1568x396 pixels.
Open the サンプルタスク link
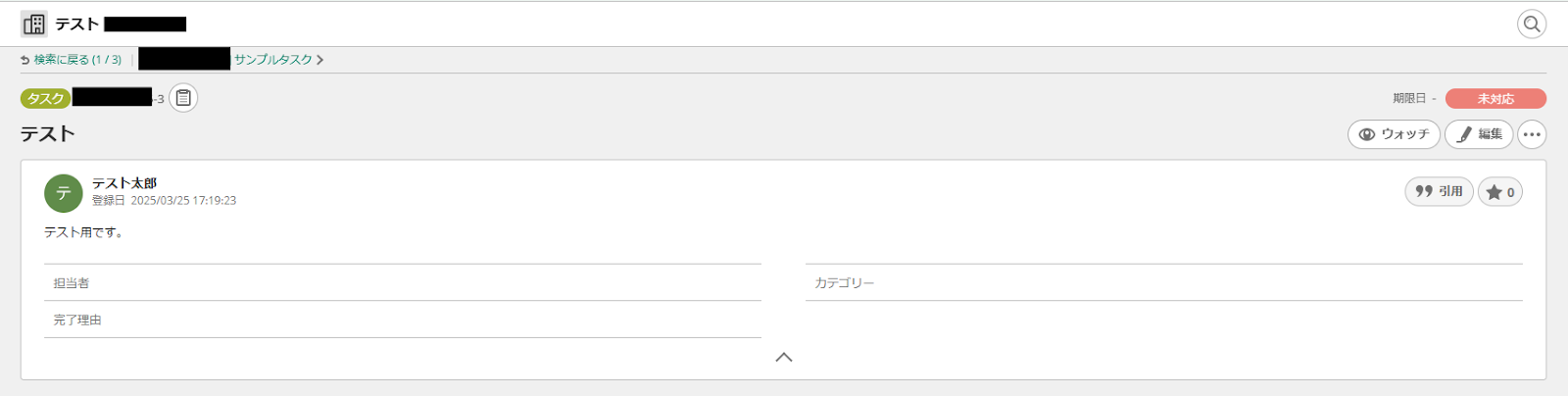coord(272,60)
